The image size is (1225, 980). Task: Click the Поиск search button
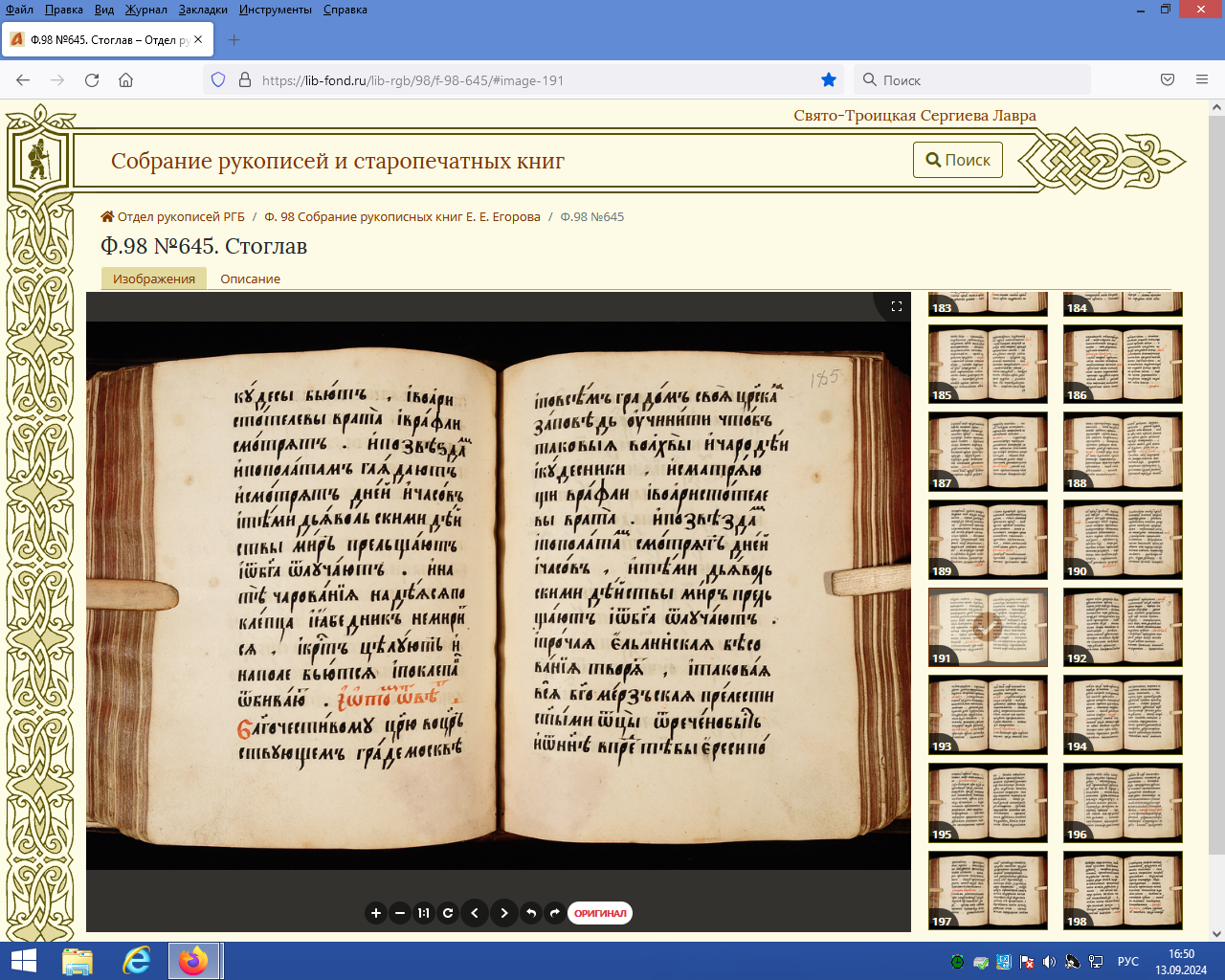[958, 160]
